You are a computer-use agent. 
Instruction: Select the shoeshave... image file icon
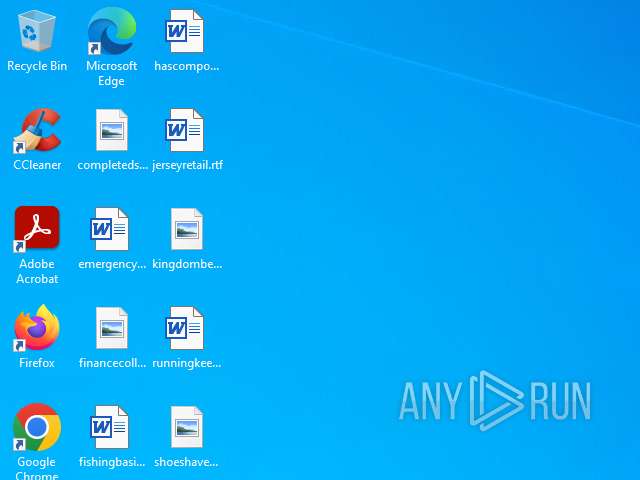coord(187,427)
